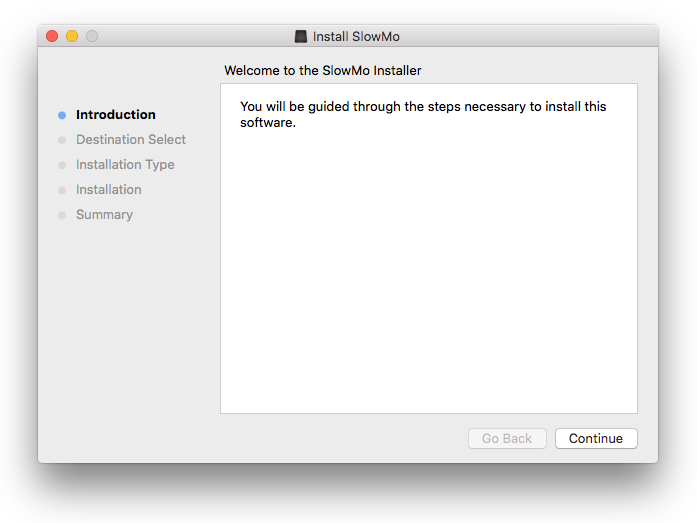This screenshot has width=697, height=523.
Task: Click the SlowMo disk icon in title bar
Action: click(x=301, y=37)
